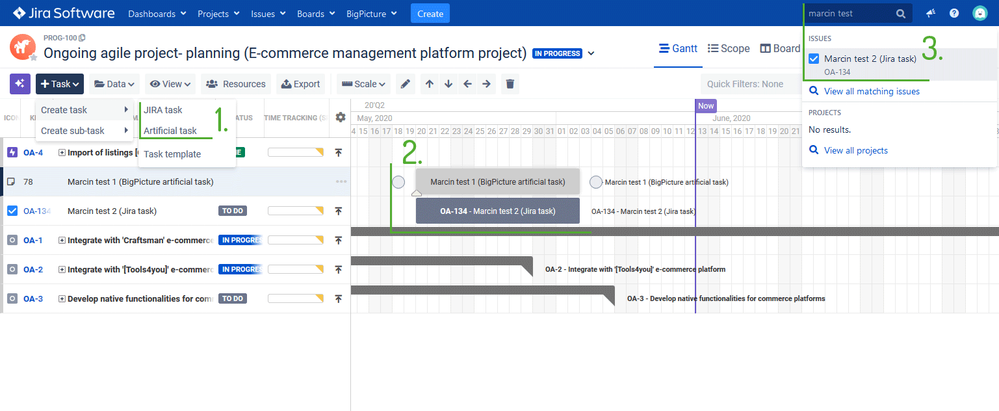Click the move down arrow icon
The width and height of the screenshot is (999, 411).
click(x=449, y=84)
